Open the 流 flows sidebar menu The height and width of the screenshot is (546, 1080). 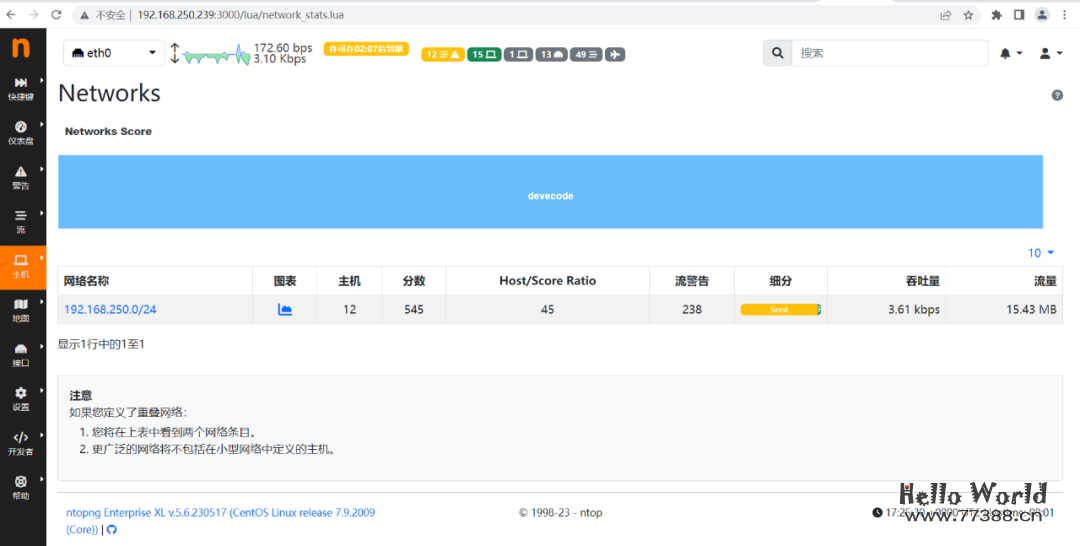pos(23,221)
